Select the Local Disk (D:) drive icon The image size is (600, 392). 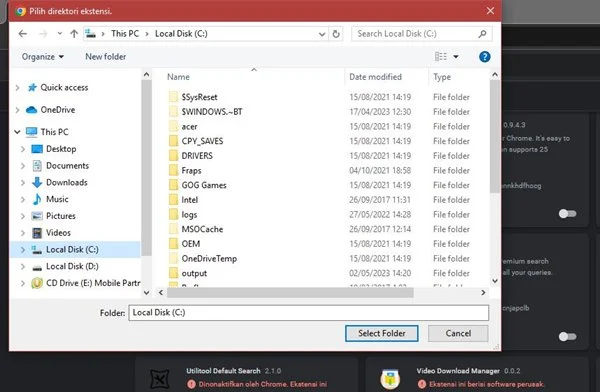point(37,267)
